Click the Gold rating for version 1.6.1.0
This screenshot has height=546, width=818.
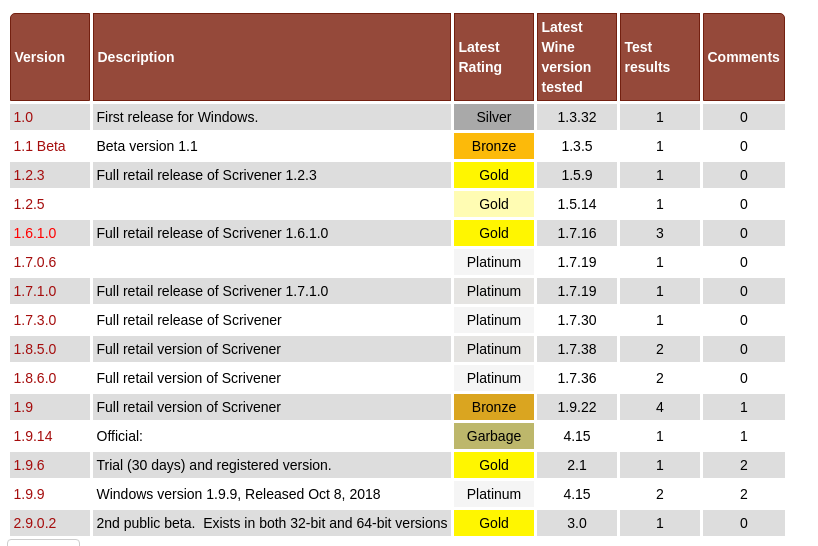point(494,233)
